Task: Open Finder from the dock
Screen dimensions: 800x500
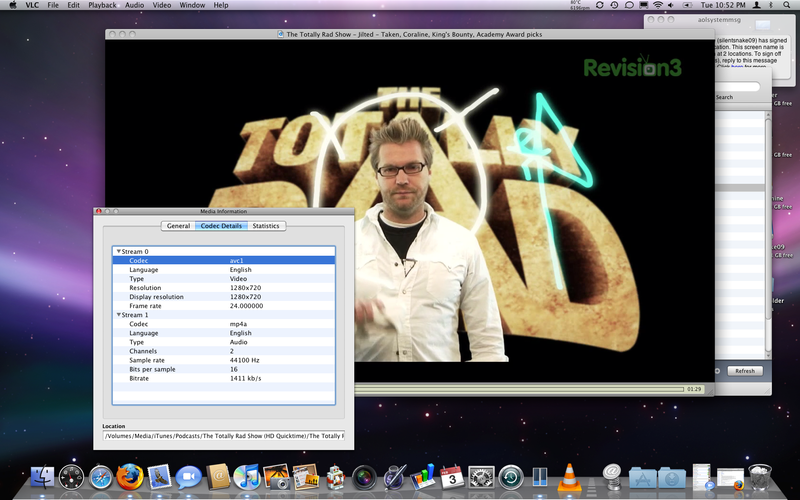Action: [42, 477]
